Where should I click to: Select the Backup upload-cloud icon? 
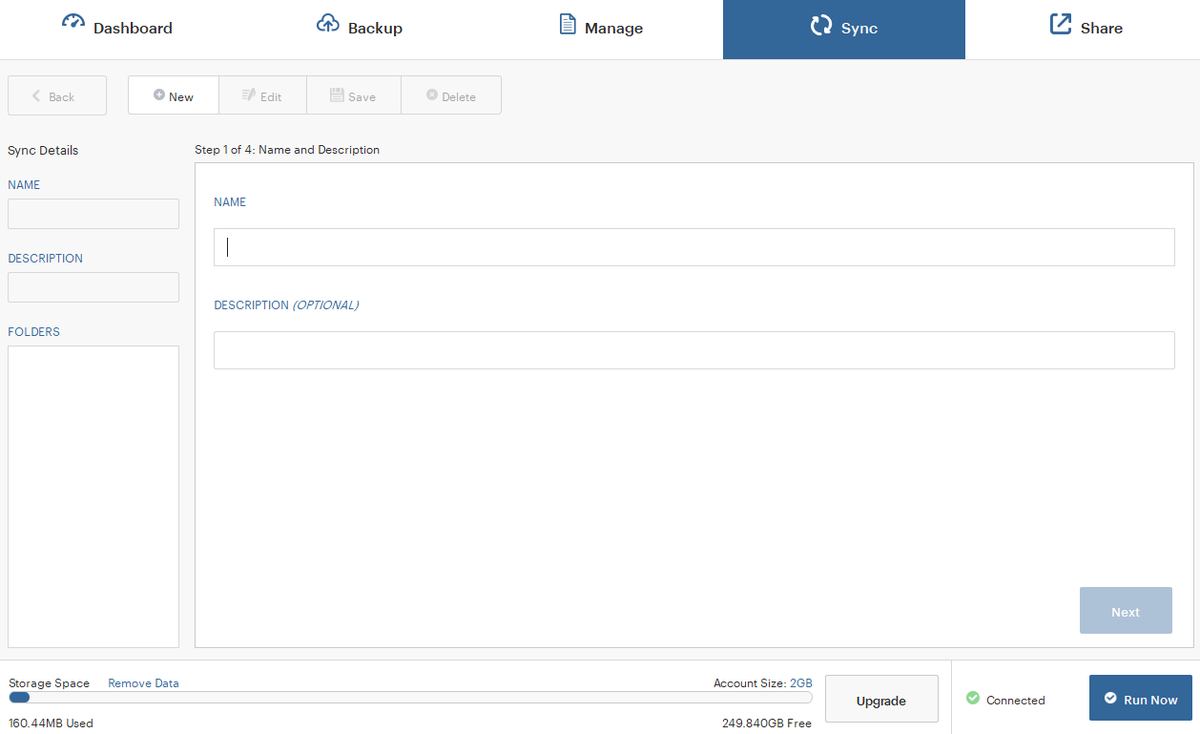pos(327,21)
